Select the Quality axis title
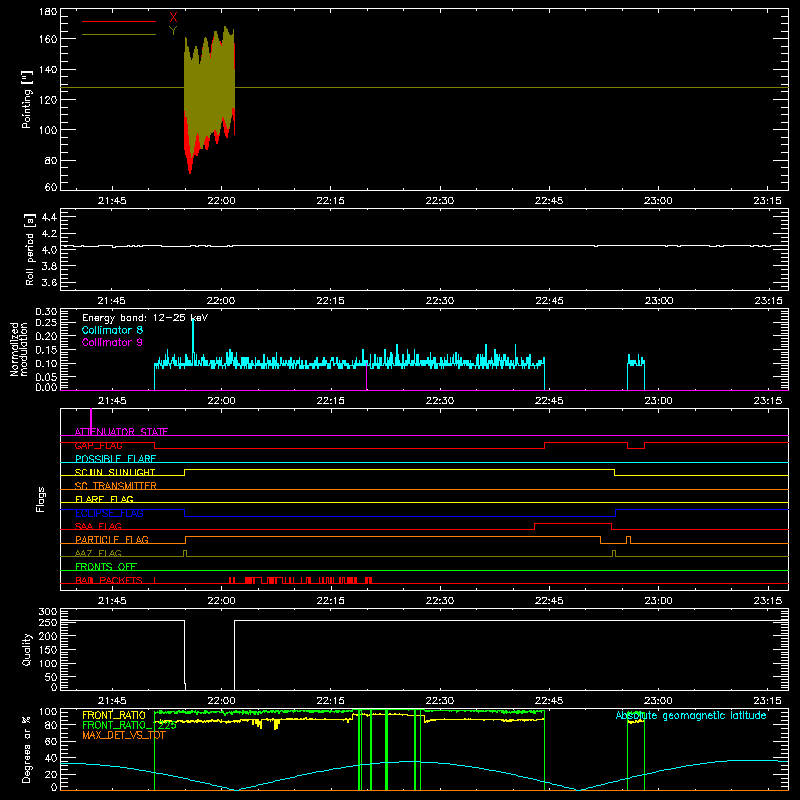 tap(27, 649)
